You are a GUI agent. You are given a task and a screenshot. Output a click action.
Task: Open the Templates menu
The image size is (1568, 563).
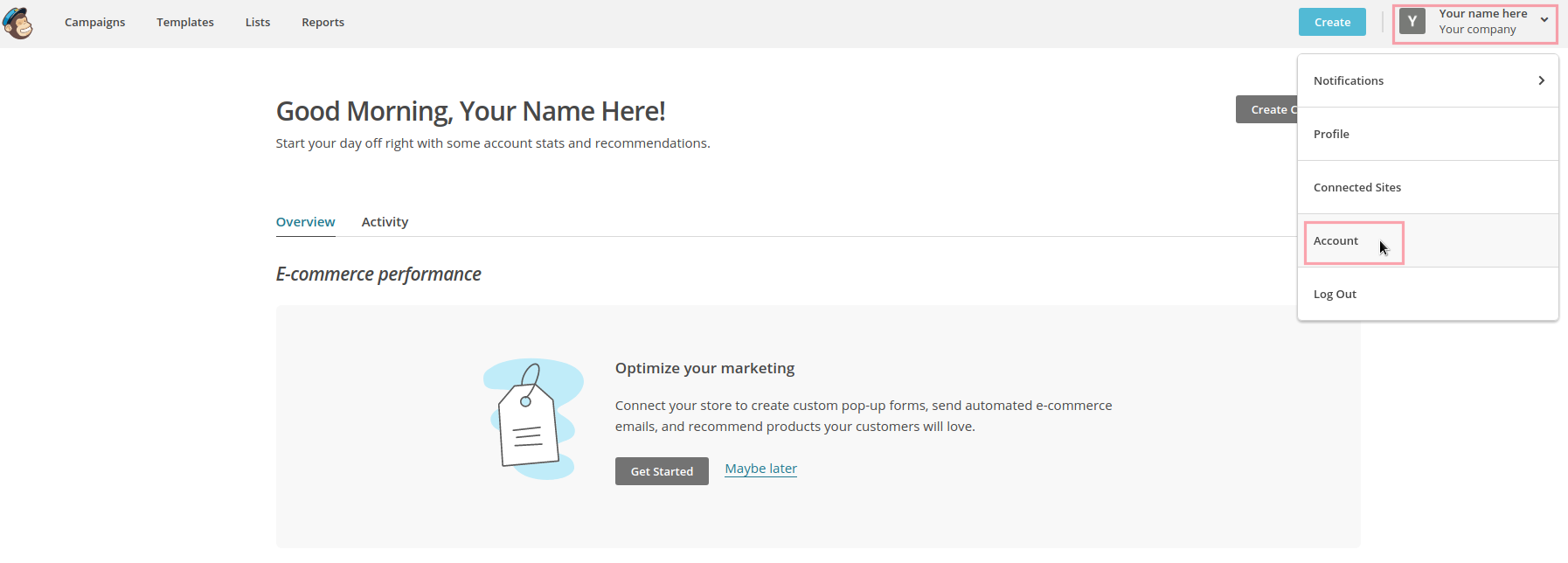tap(185, 22)
